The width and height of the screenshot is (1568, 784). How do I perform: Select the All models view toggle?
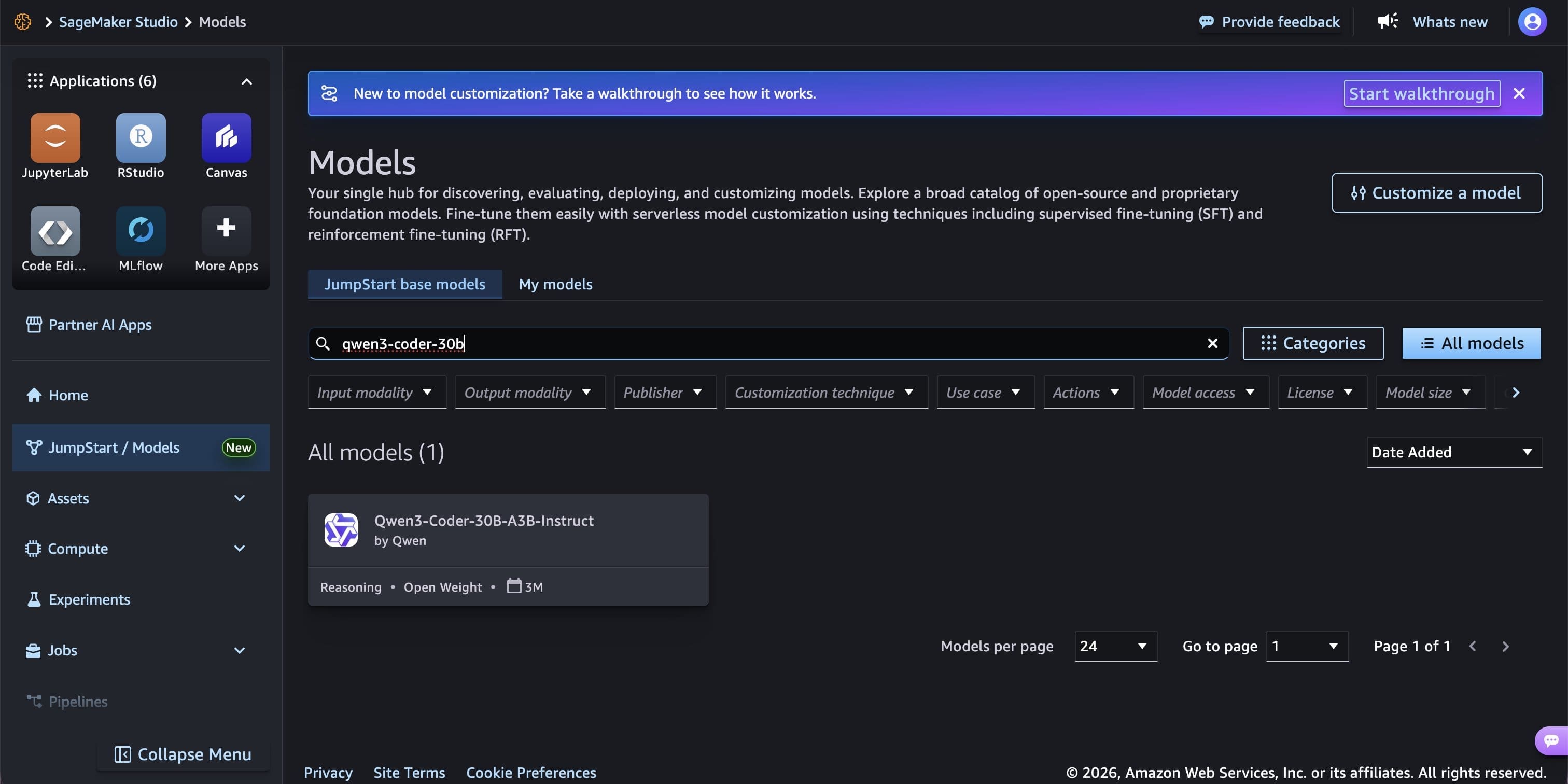1471,343
